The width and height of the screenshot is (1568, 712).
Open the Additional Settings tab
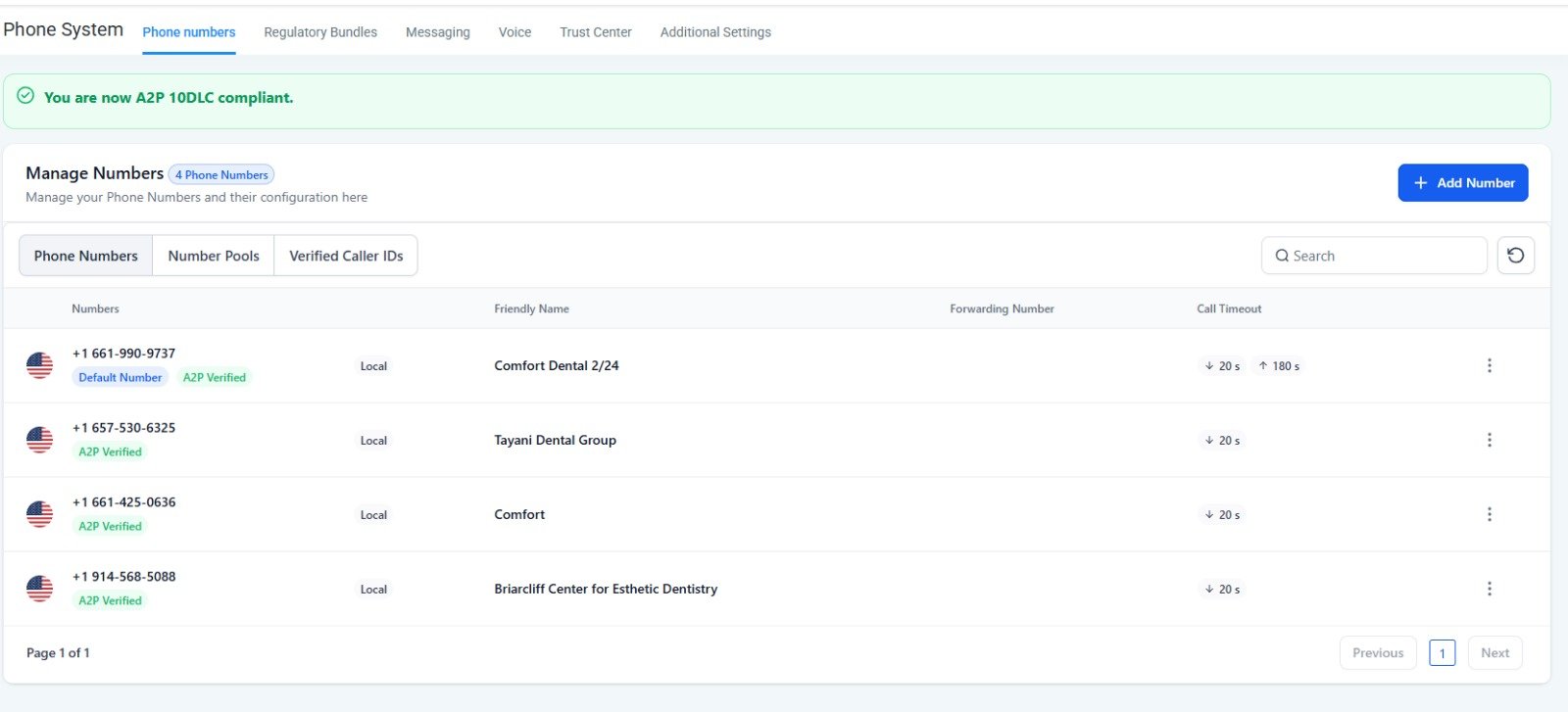click(x=715, y=32)
